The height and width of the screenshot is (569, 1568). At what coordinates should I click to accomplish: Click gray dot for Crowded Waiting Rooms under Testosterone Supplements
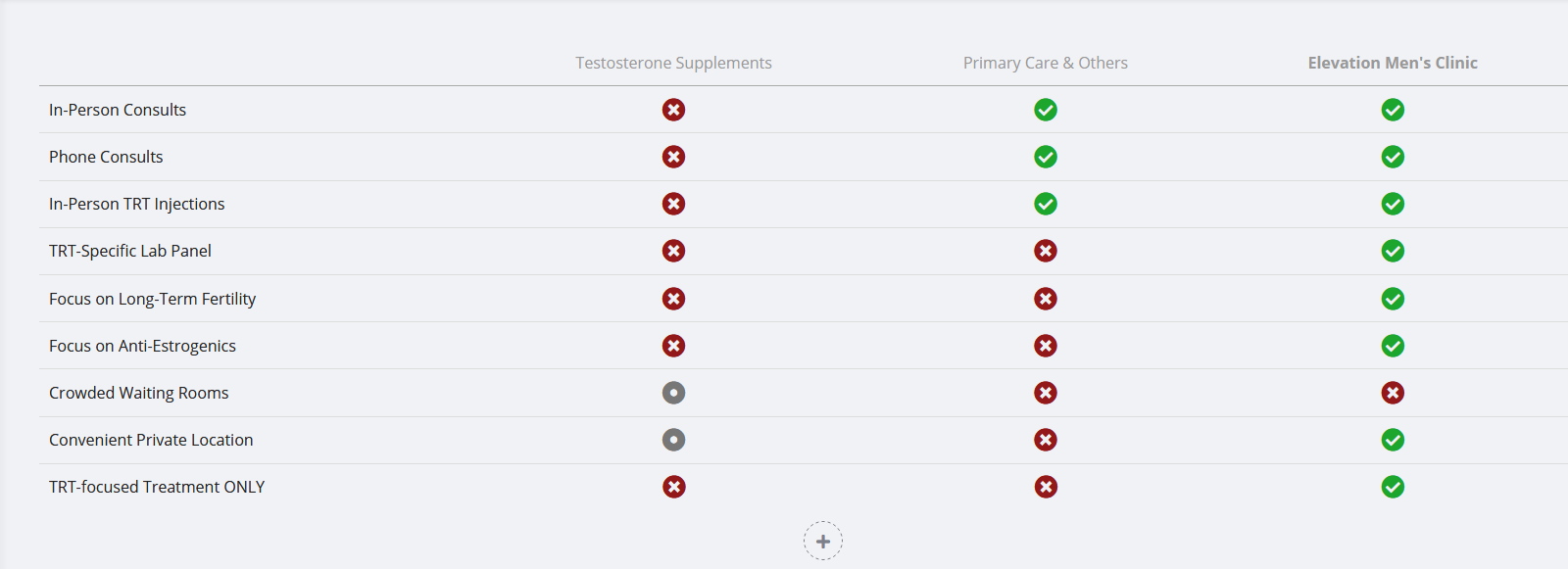[673, 393]
